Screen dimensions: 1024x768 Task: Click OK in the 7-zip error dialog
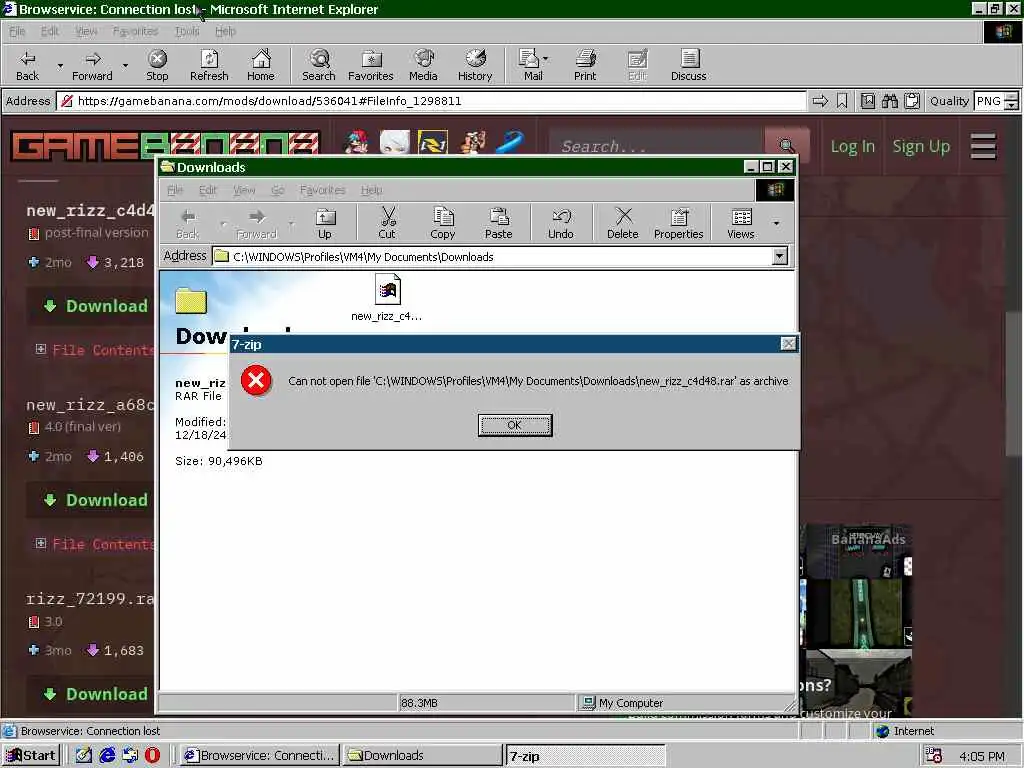coord(515,425)
